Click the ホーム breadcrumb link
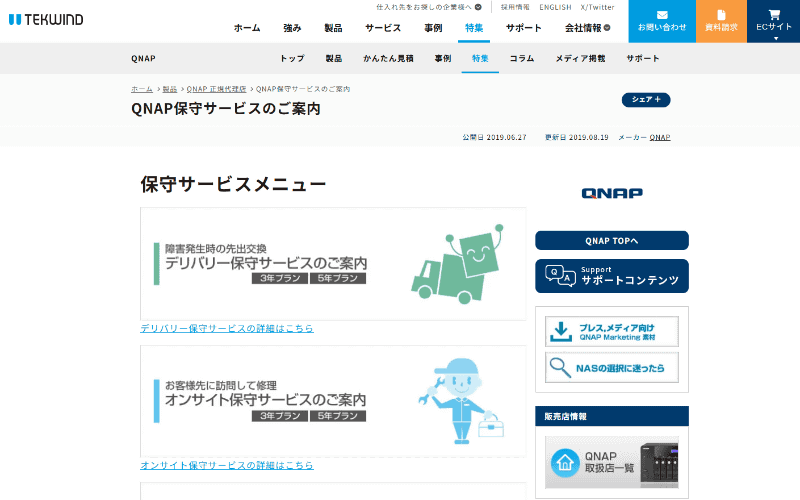The width and height of the screenshot is (800, 500). coord(142,89)
